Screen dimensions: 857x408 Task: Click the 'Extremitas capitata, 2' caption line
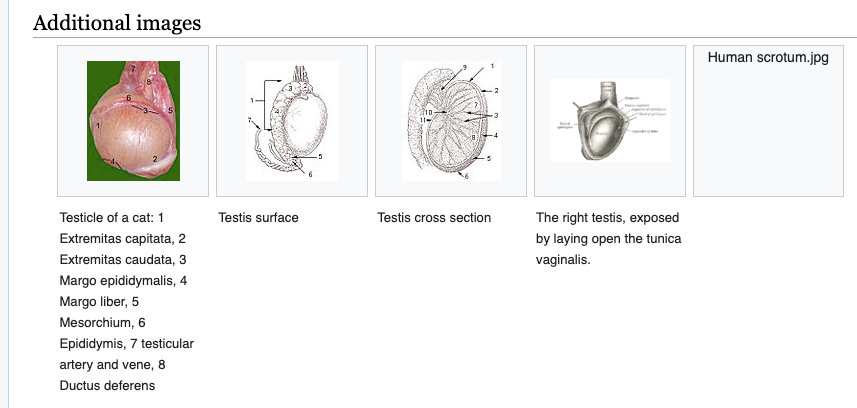pos(123,239)
